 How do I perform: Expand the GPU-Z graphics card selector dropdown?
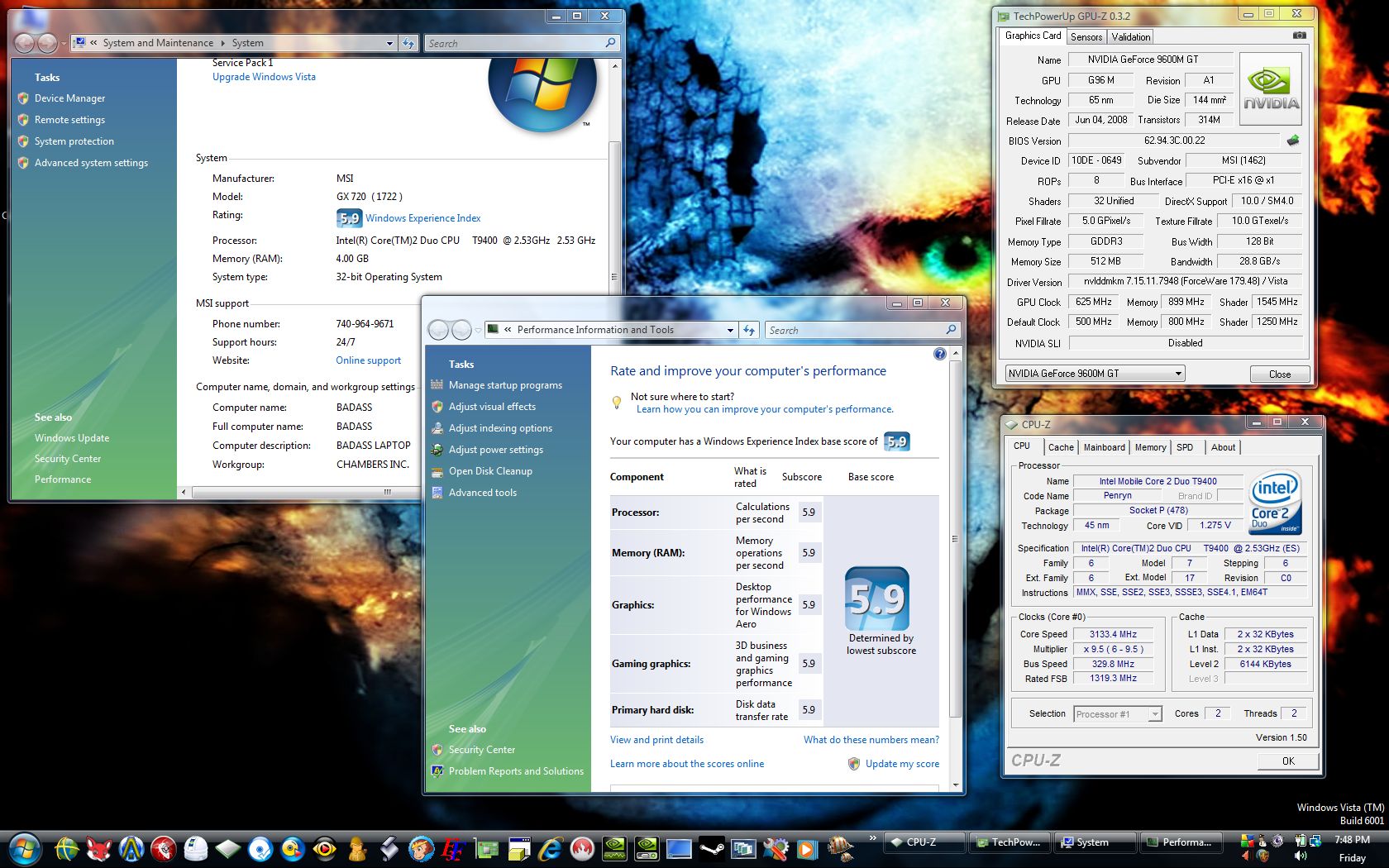(1178, 374)
